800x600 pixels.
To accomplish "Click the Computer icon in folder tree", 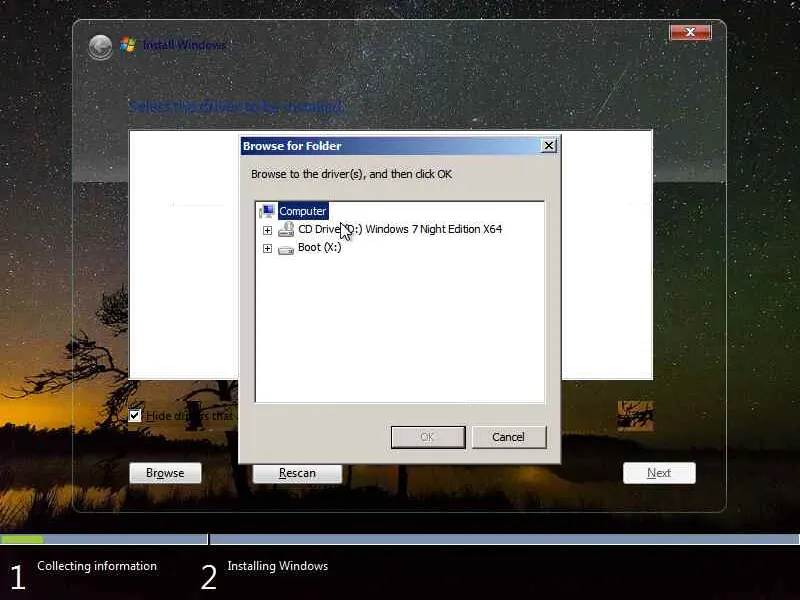I will (x=267, y=211).
